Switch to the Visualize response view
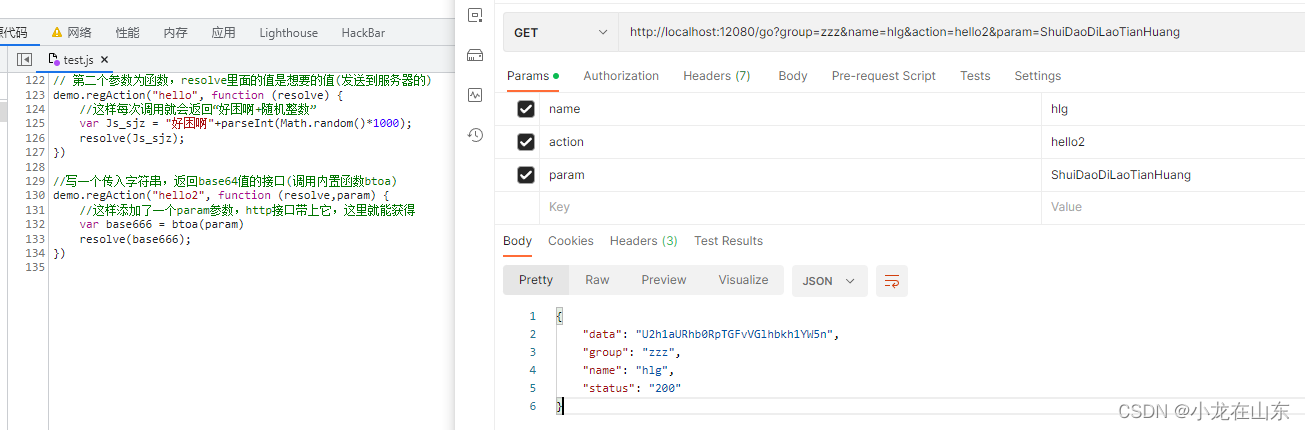This screenshot has width=1305, height=430. [x=743, y=280]
